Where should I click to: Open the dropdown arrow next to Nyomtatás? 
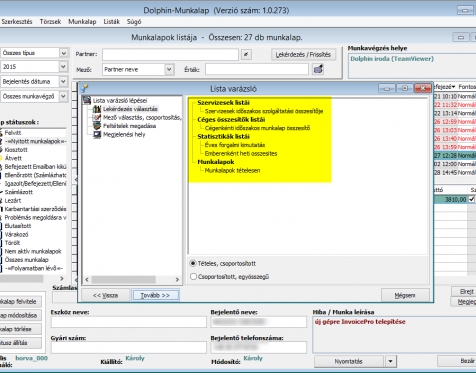pyautogui.click(x=390, y=361)
